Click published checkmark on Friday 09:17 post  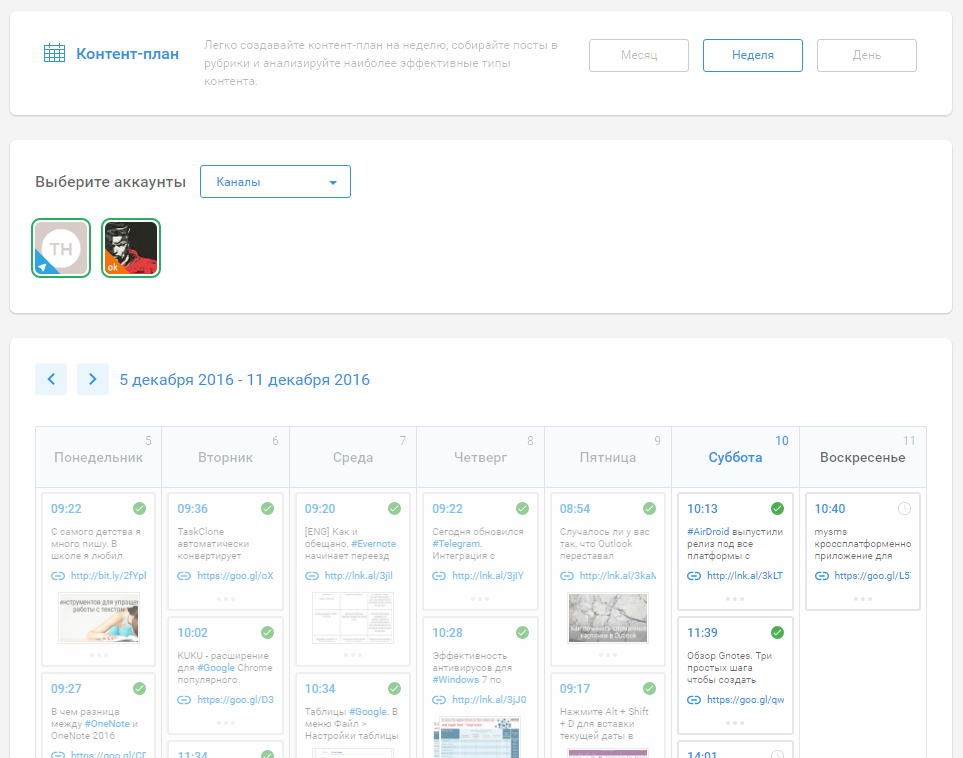(x=649, y=689)
